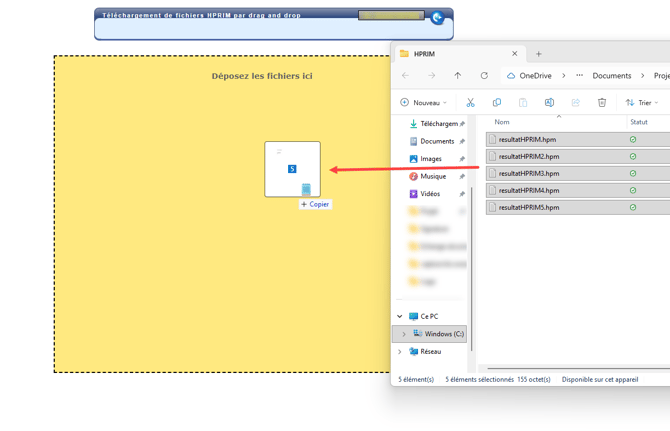Open the Nouveau dropdown menu
This screenshot has height=431, width=670.
(x=424, y=103)
